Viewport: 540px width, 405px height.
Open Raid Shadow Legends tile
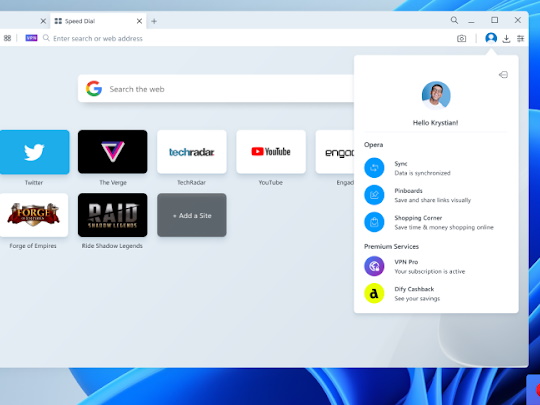[113, 215]
